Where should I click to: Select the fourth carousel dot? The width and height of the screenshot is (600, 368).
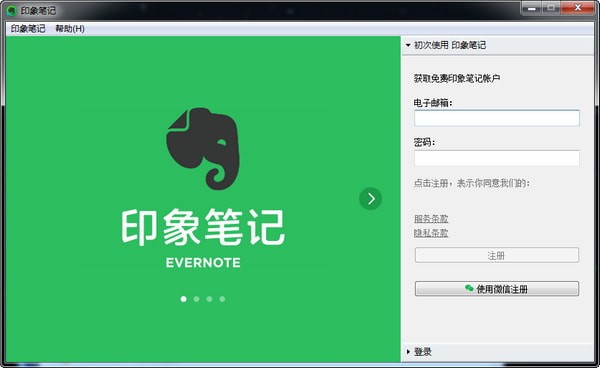click(222, 299)
